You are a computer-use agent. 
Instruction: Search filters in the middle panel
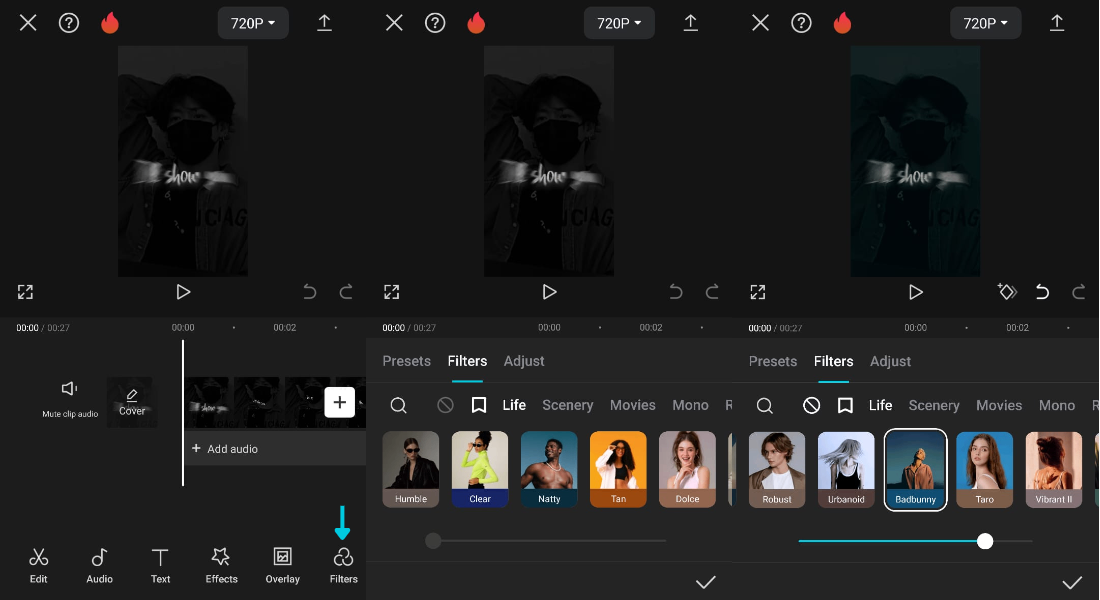398,405
